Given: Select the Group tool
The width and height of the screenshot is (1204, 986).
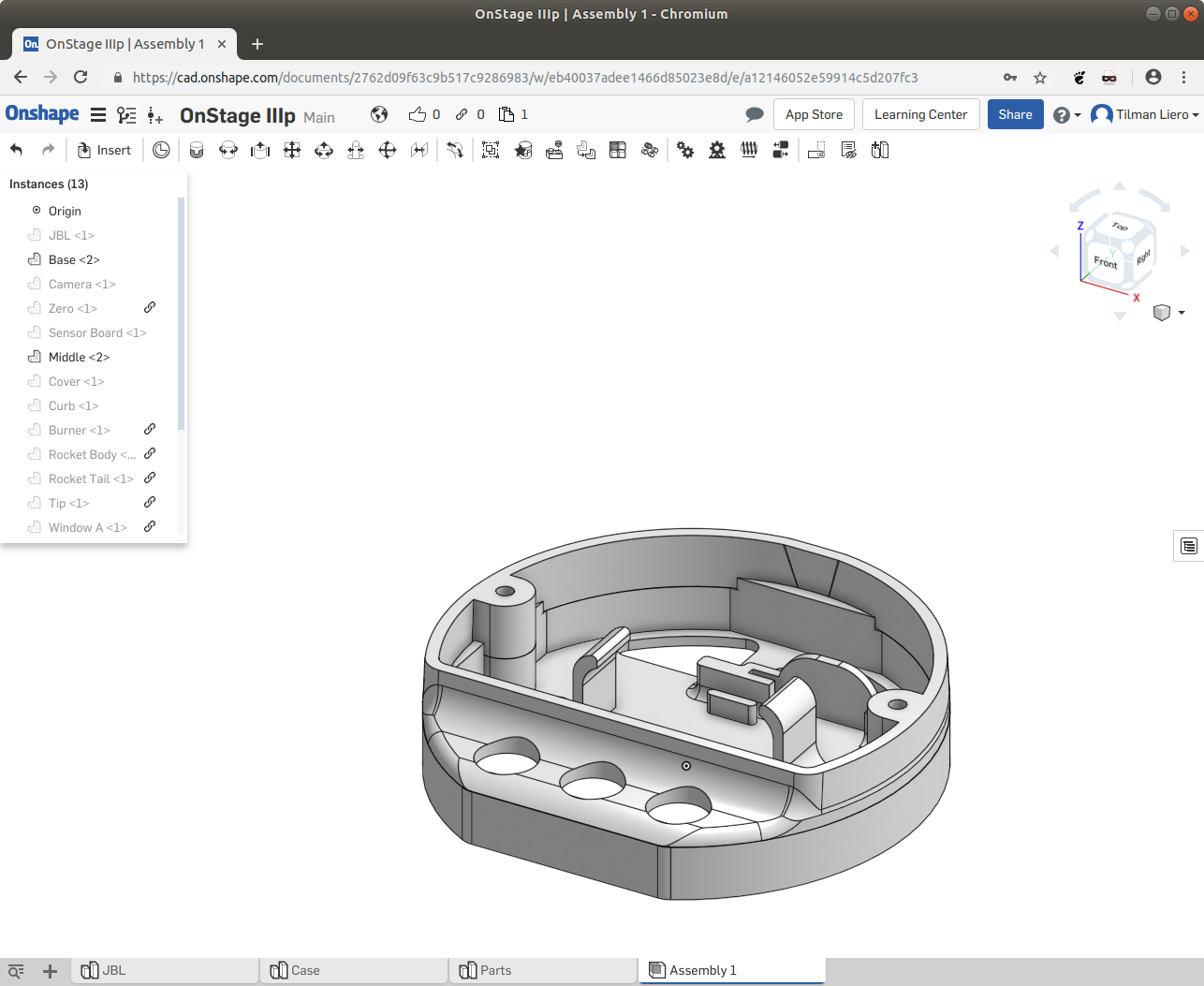Looking at the screenshot, I should pos(491,150).
